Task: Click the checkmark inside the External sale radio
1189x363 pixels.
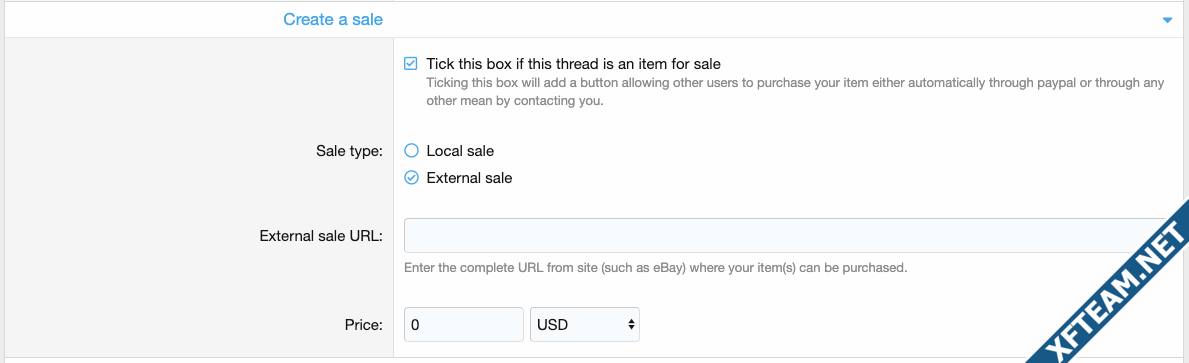Action: [x=411, y=179]
